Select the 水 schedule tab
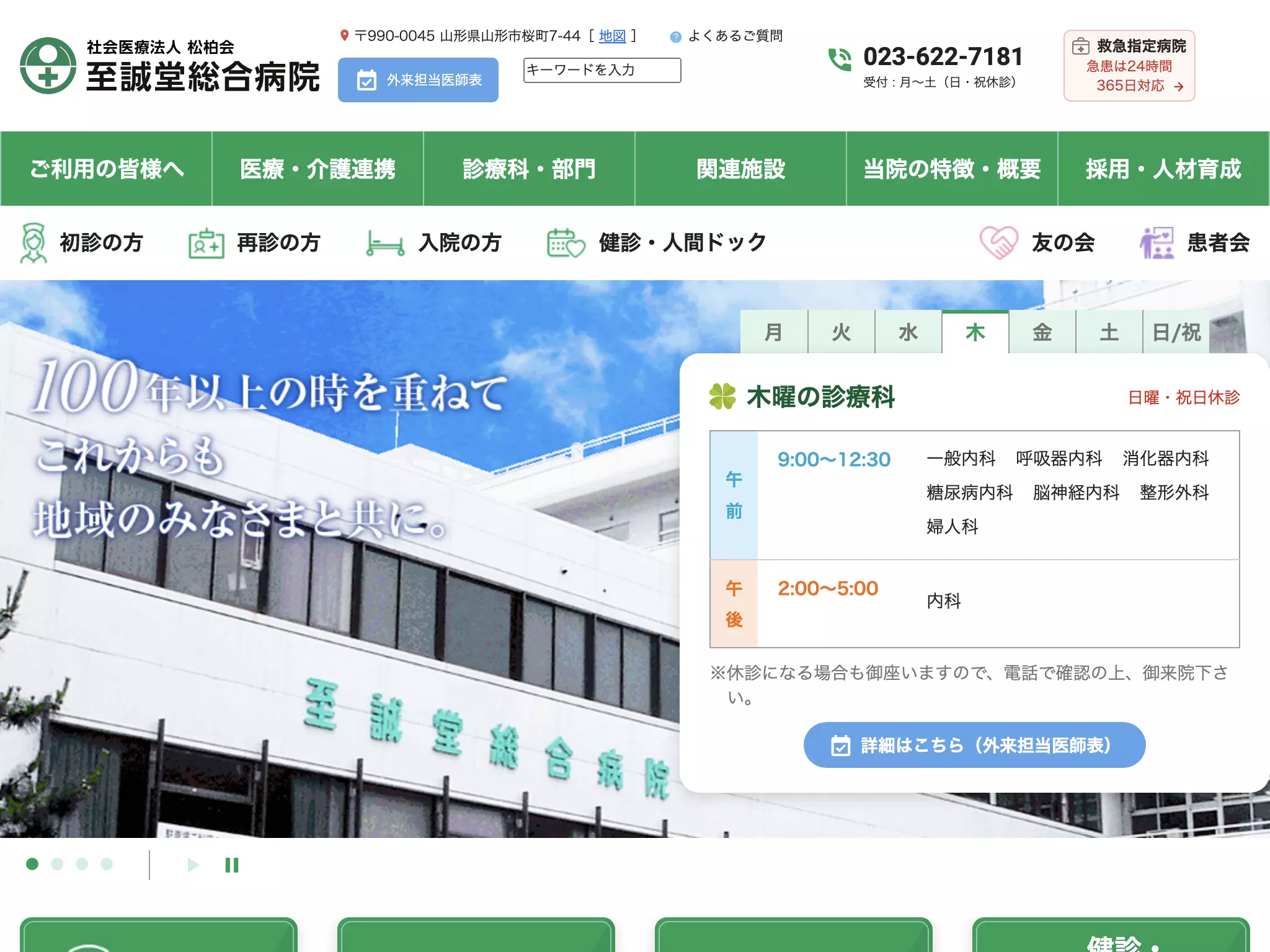This screenshot has width=1270, height=952. click(908, 332)
